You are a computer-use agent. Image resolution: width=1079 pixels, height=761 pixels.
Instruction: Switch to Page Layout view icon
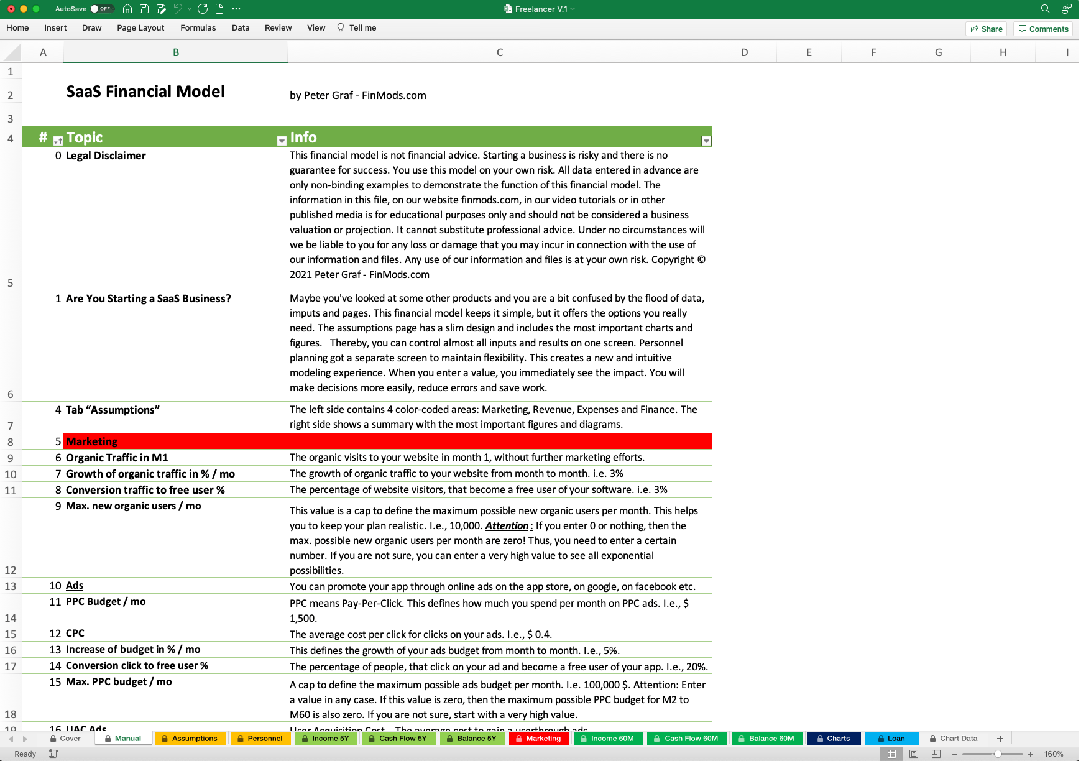(x=913, y=754)
